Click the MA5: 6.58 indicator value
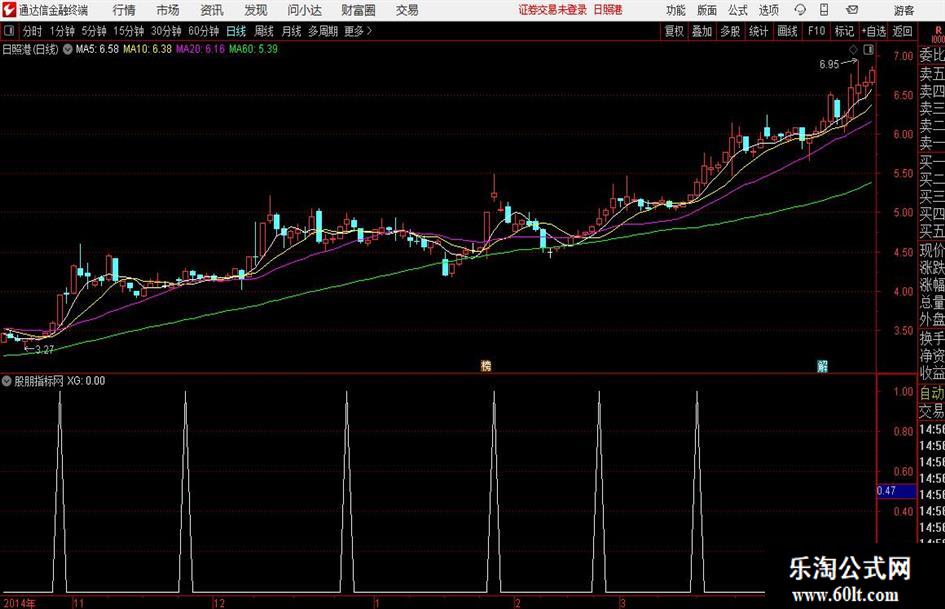This screenshot has height=609, width=945. [x=97, y=49]
